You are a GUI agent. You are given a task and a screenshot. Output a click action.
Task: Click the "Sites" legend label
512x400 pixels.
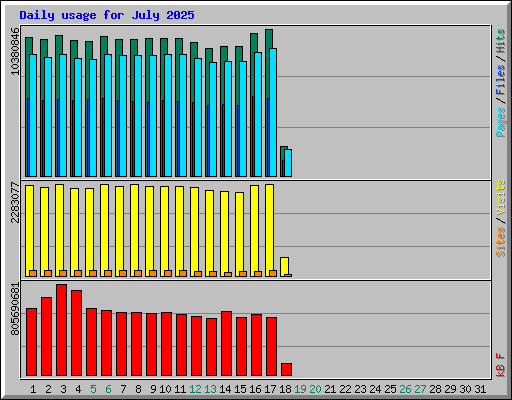[501, 242]
